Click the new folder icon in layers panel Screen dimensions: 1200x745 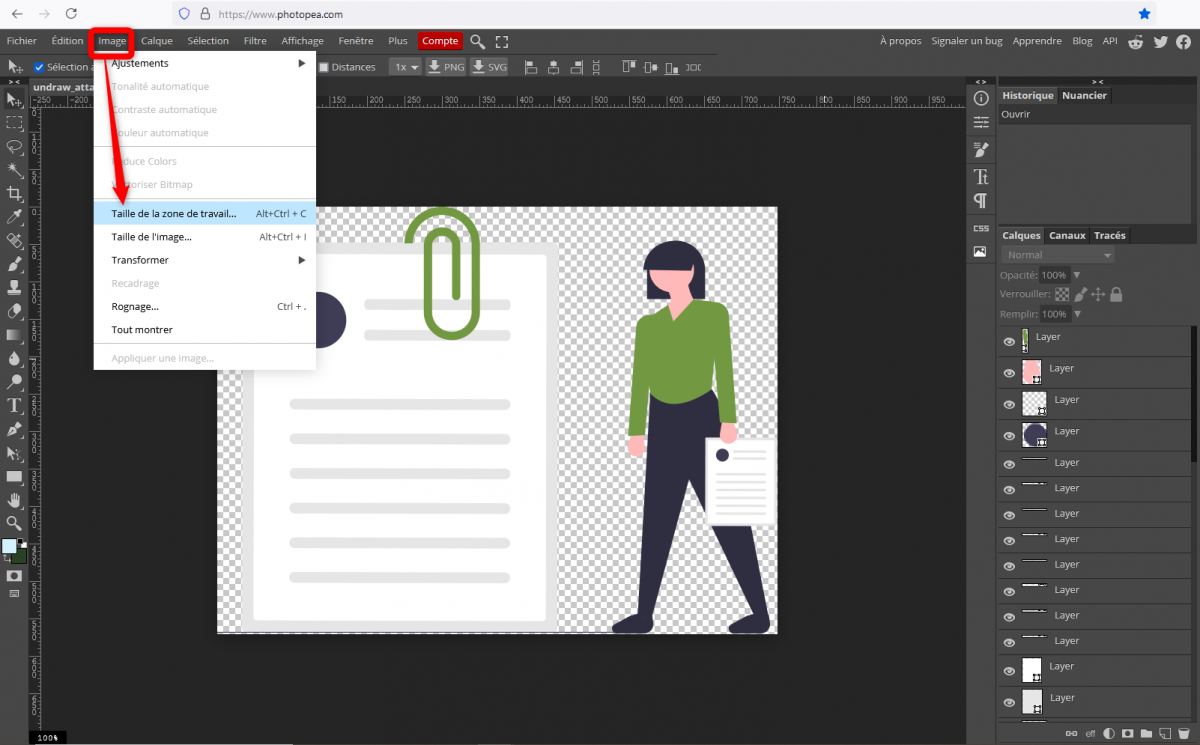tap(1146, 733)
